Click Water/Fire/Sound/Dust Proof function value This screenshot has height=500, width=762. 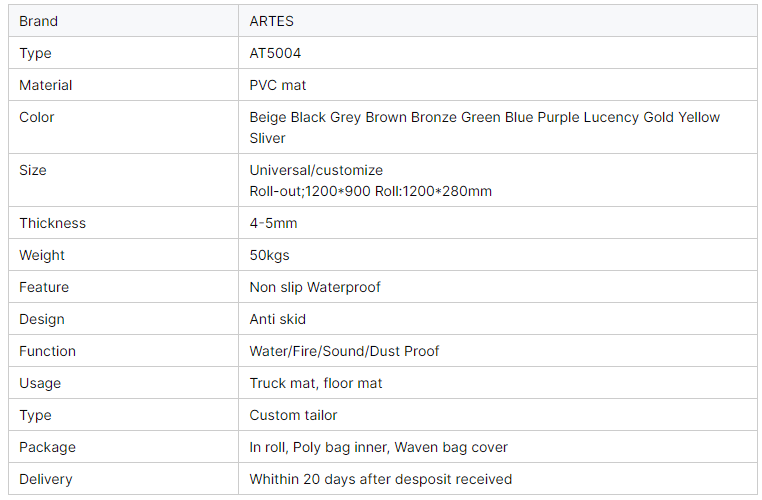pos(344,351)
